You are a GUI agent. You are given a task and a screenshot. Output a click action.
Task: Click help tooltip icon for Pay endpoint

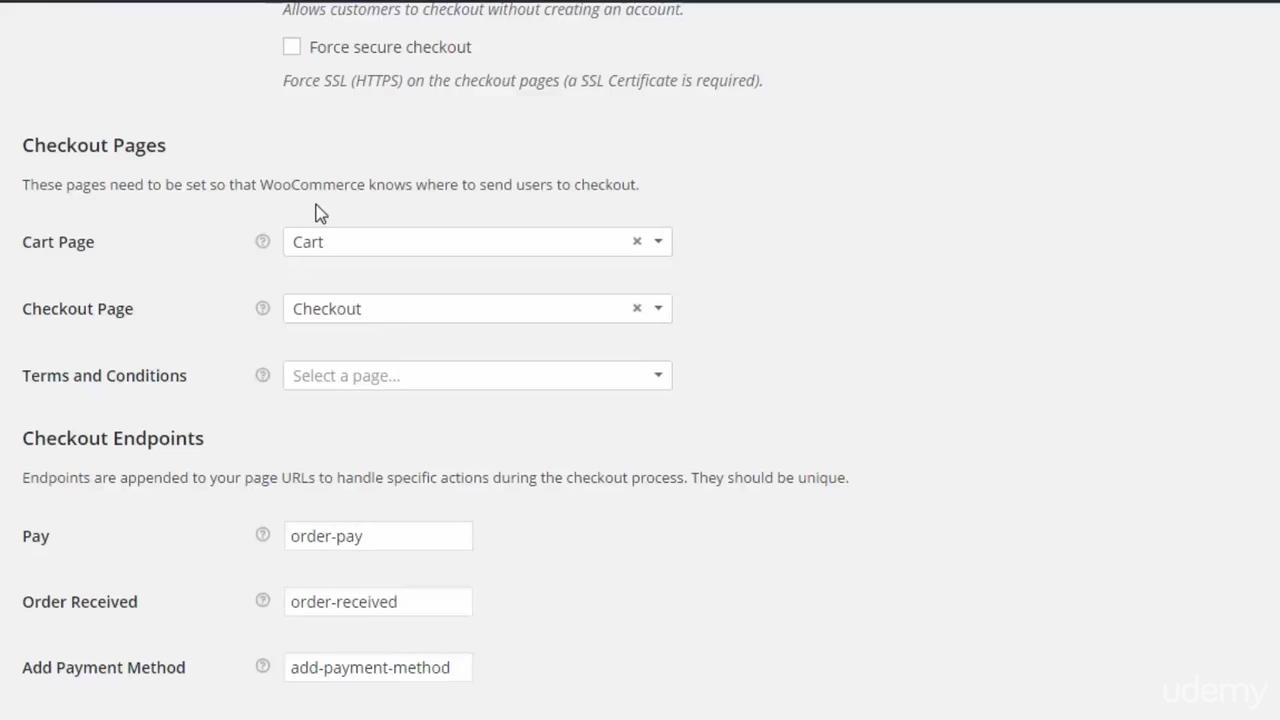coord(262,535)
